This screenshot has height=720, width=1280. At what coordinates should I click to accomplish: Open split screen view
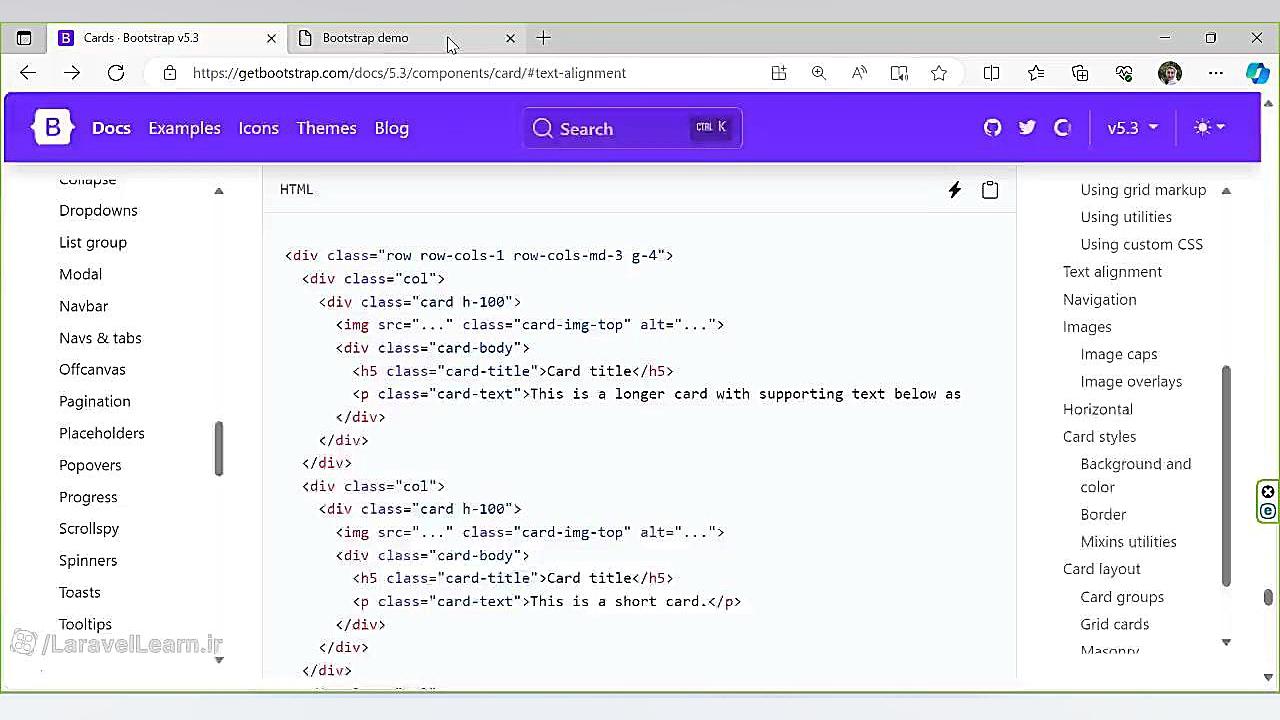pos(991,73)
